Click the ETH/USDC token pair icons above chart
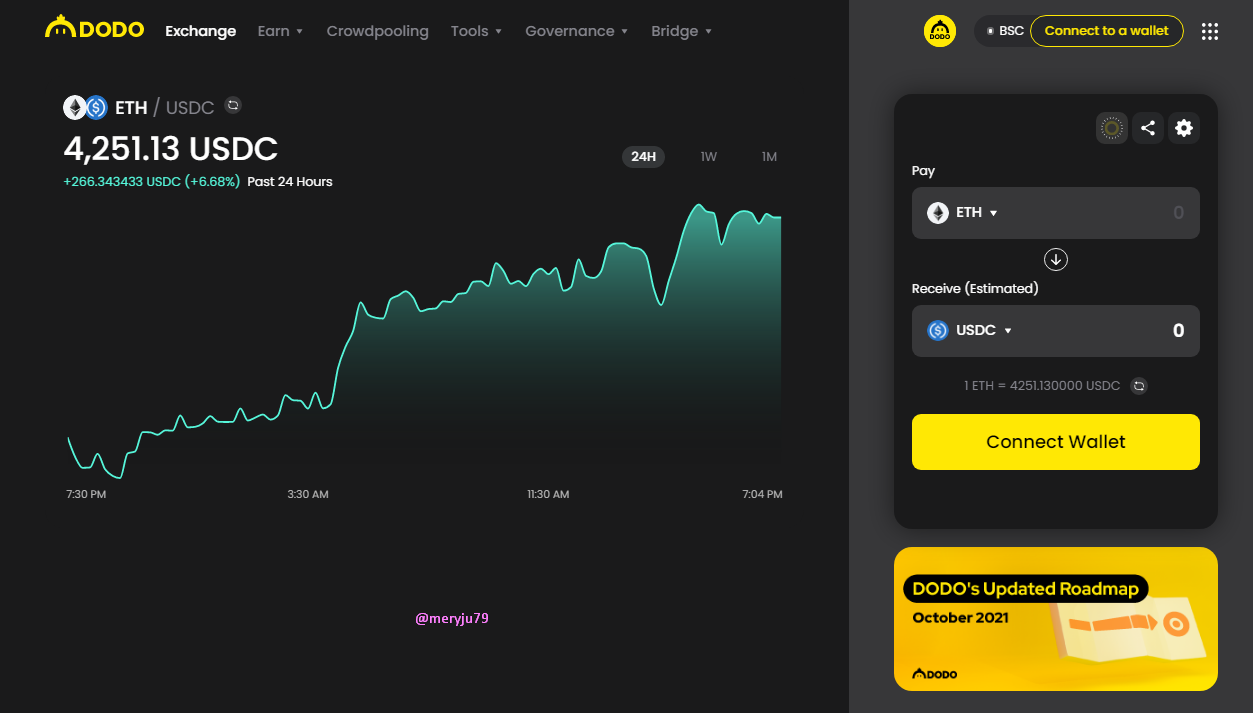This screenshot has height=713, width=1253. pos(85,107)
